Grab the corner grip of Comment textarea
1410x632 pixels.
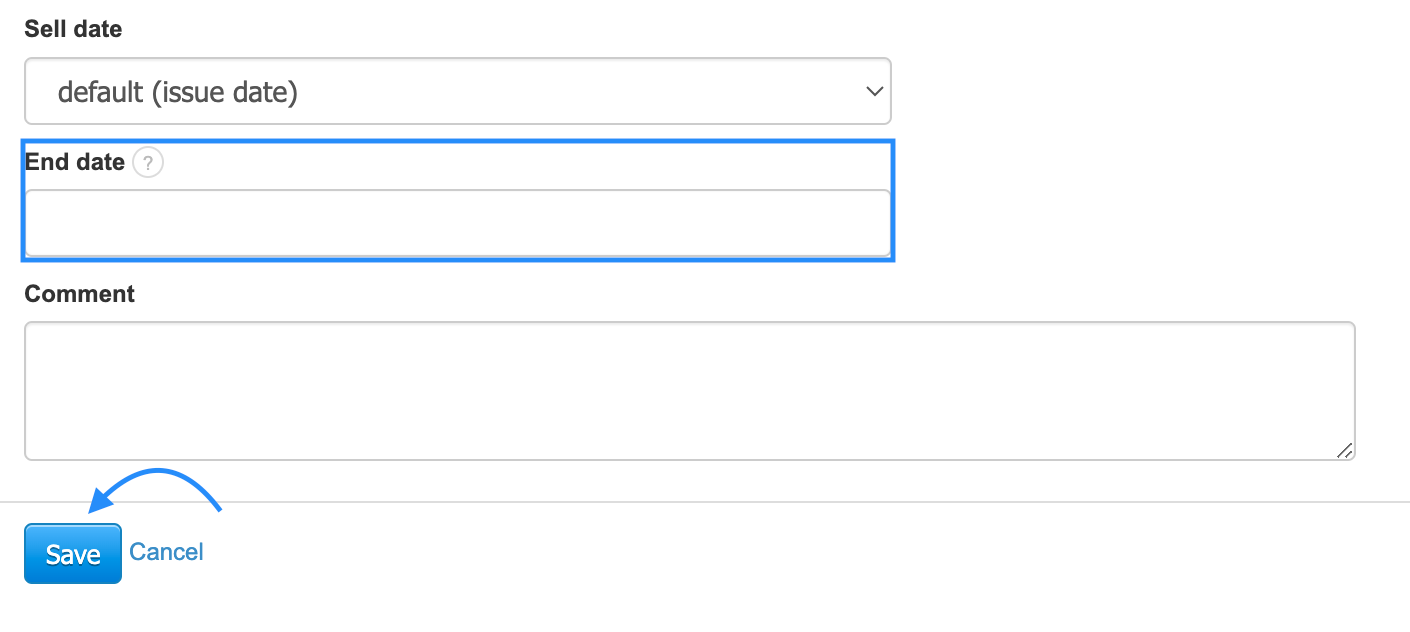[x=1345, y=451]
